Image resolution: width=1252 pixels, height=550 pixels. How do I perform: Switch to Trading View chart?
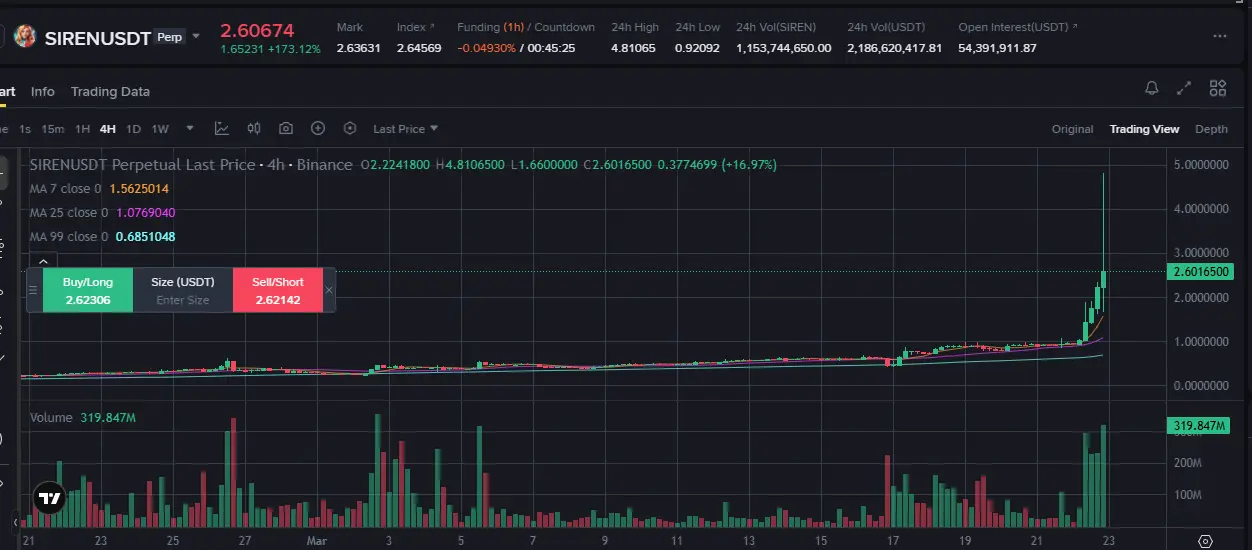(1144, 129)
